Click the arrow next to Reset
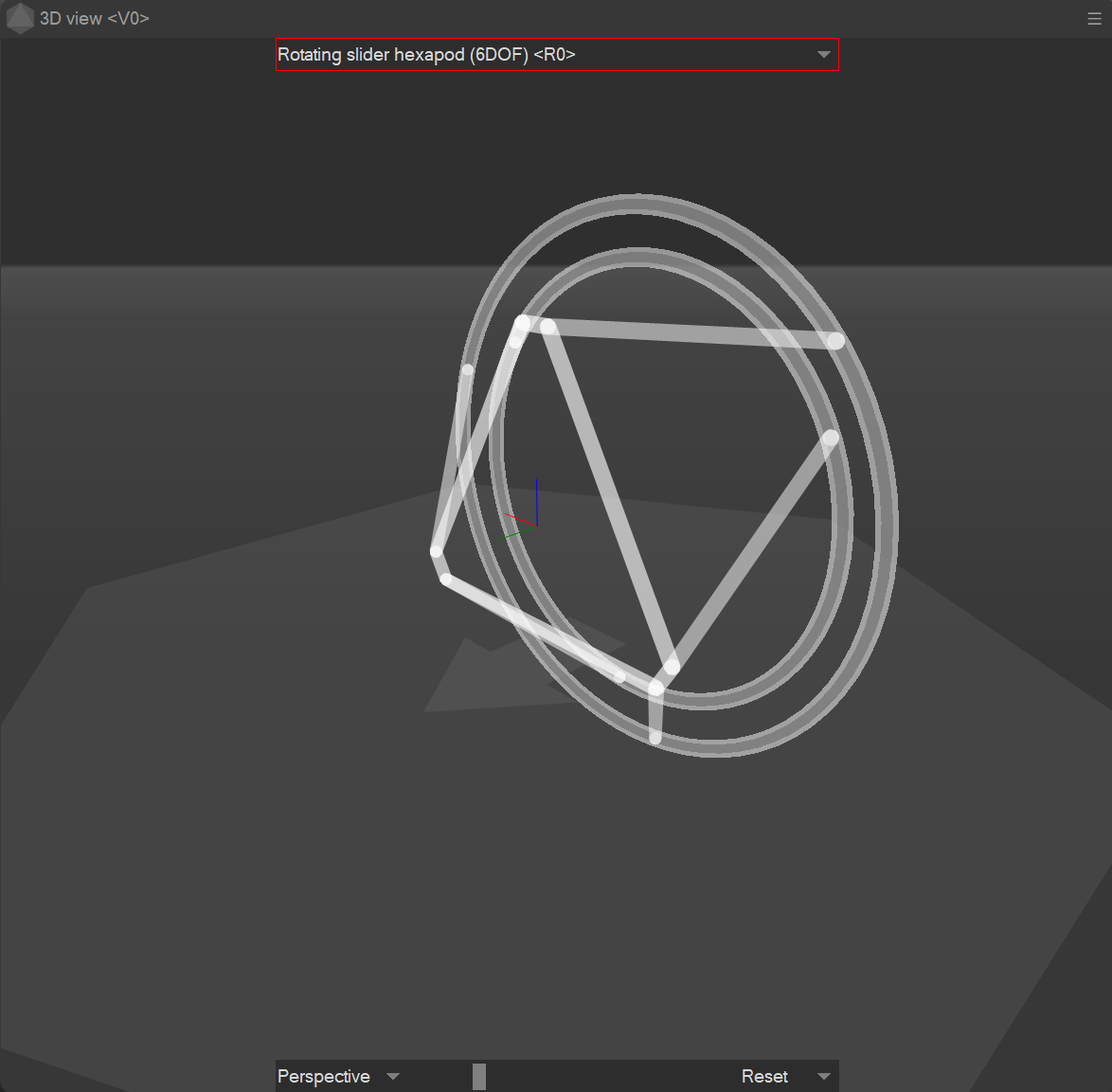Viewport: 1112px width, 1092px height. coord(823,1076)
